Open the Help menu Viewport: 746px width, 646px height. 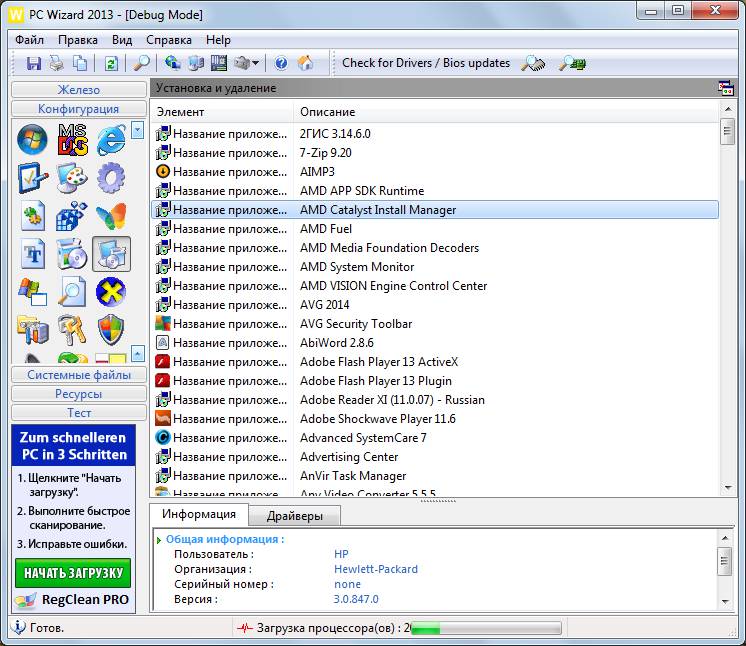tap(218, 40)
